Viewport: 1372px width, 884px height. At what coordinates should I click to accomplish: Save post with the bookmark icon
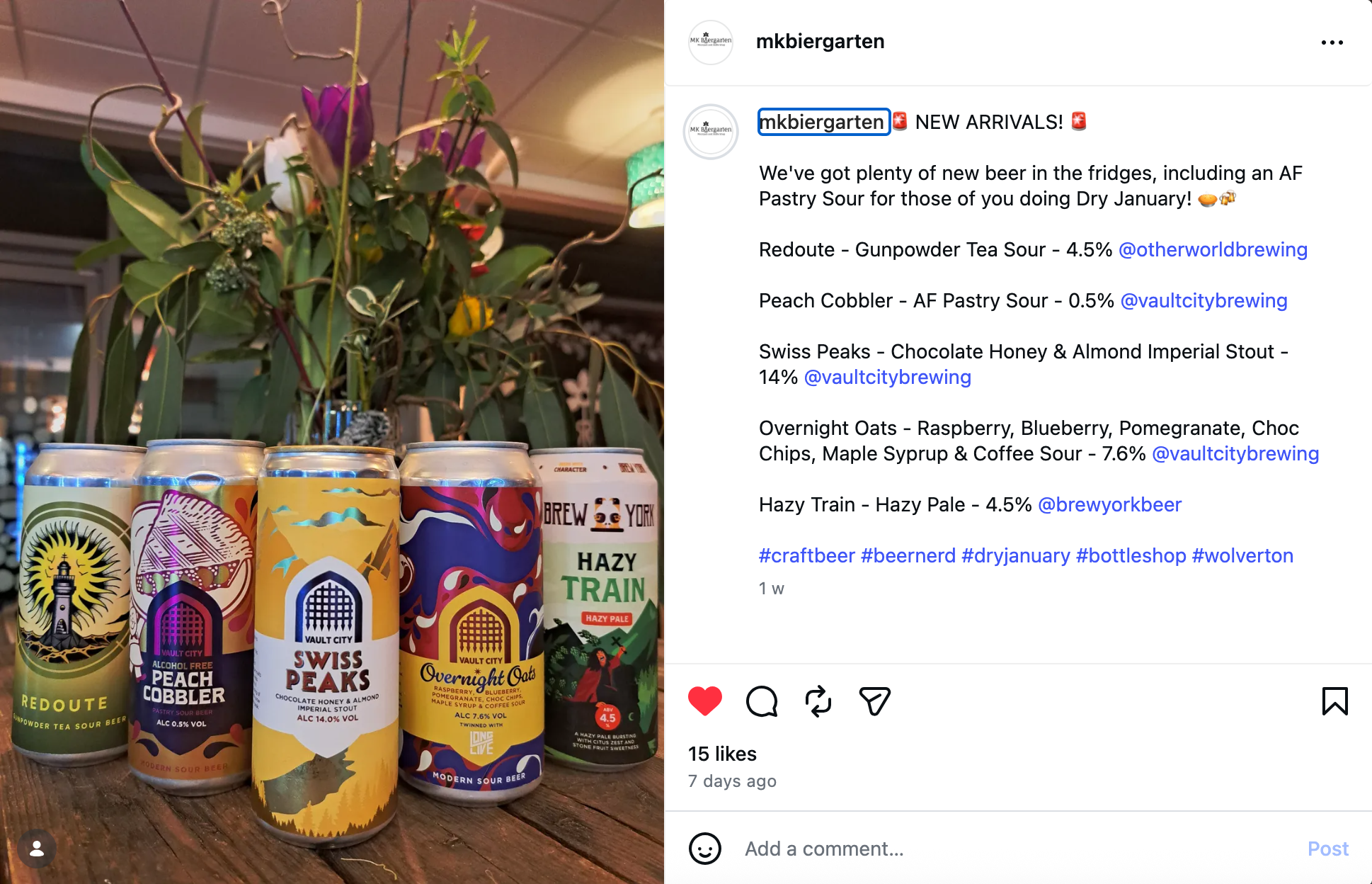pos(1334,701)
